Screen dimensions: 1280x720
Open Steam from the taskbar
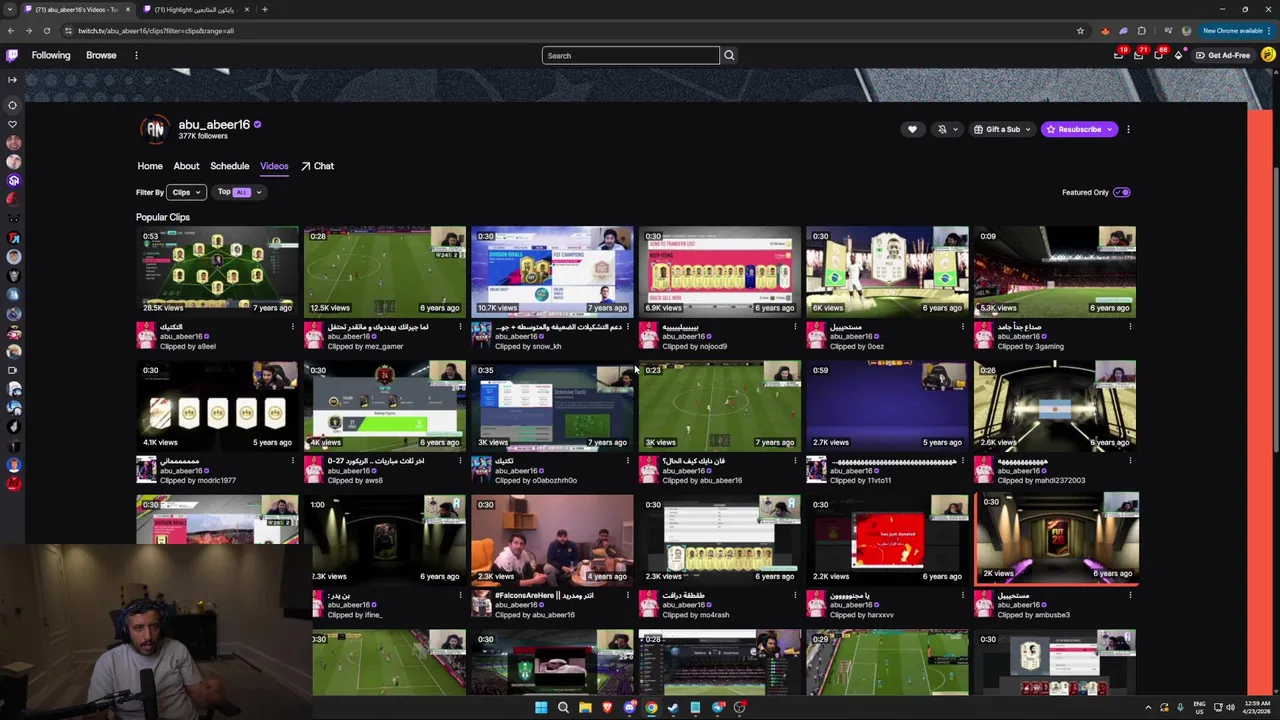click(673, 708)
